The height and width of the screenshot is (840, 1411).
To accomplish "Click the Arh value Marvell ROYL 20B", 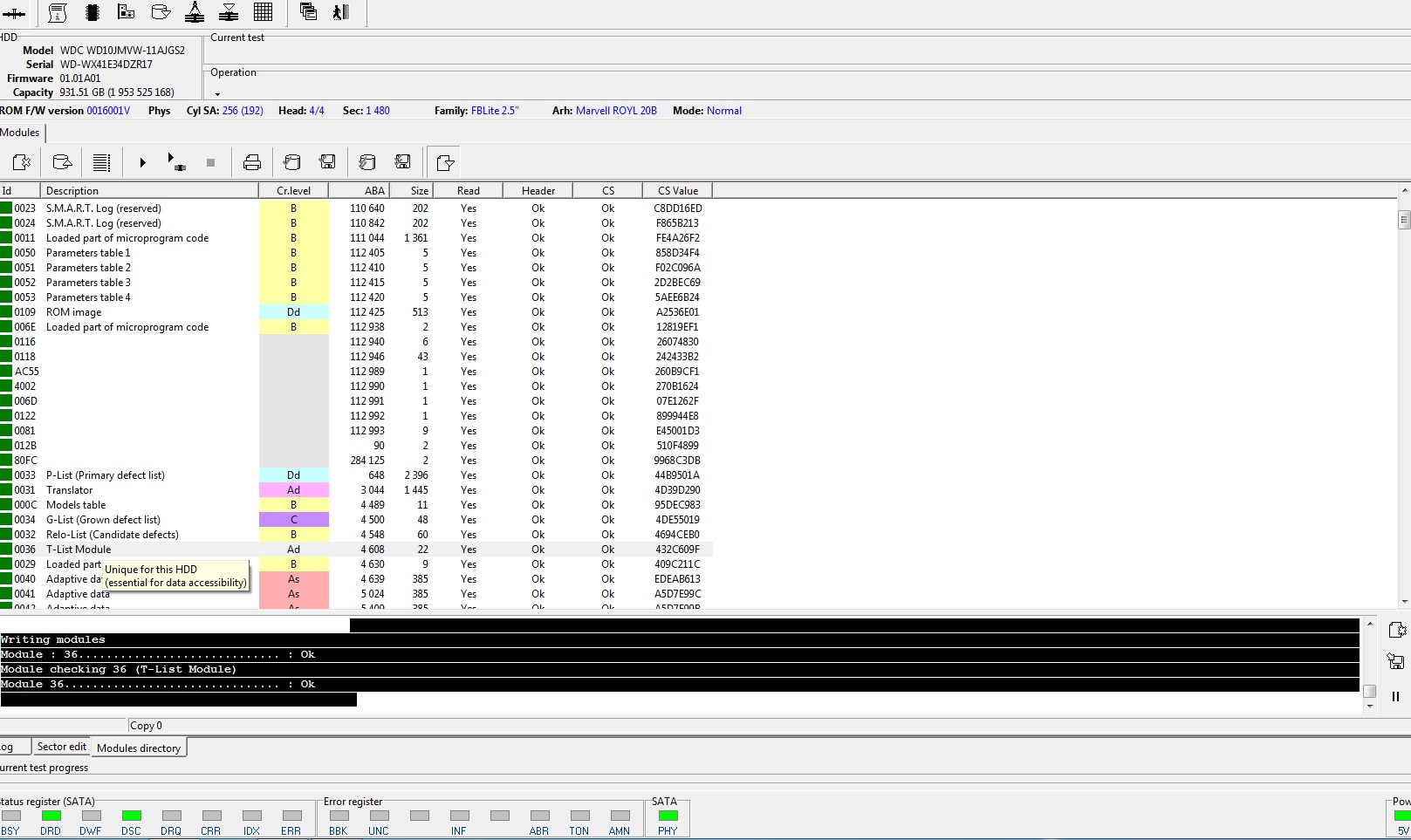I will click(616, 111).
